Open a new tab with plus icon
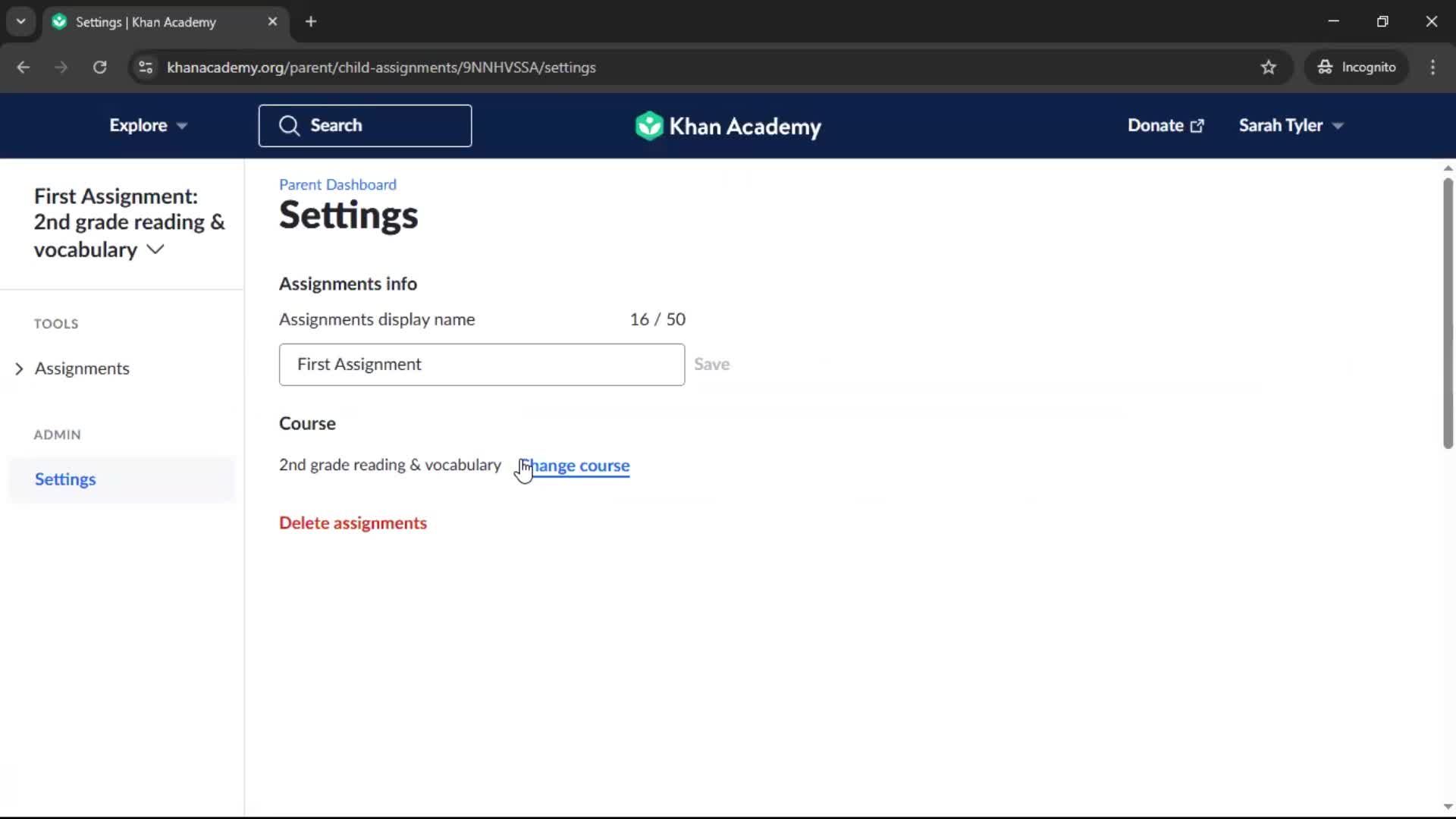This screenshot has height=819, width=1456. (311, 22)
